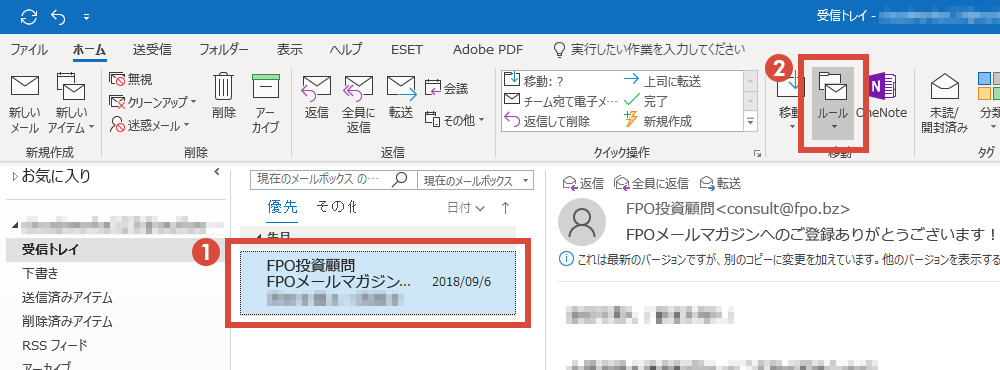Click 全員に返信 in the reading pane
This screenshot has height=370, width=1000.
pyautogui.click(x=651, y=184)
